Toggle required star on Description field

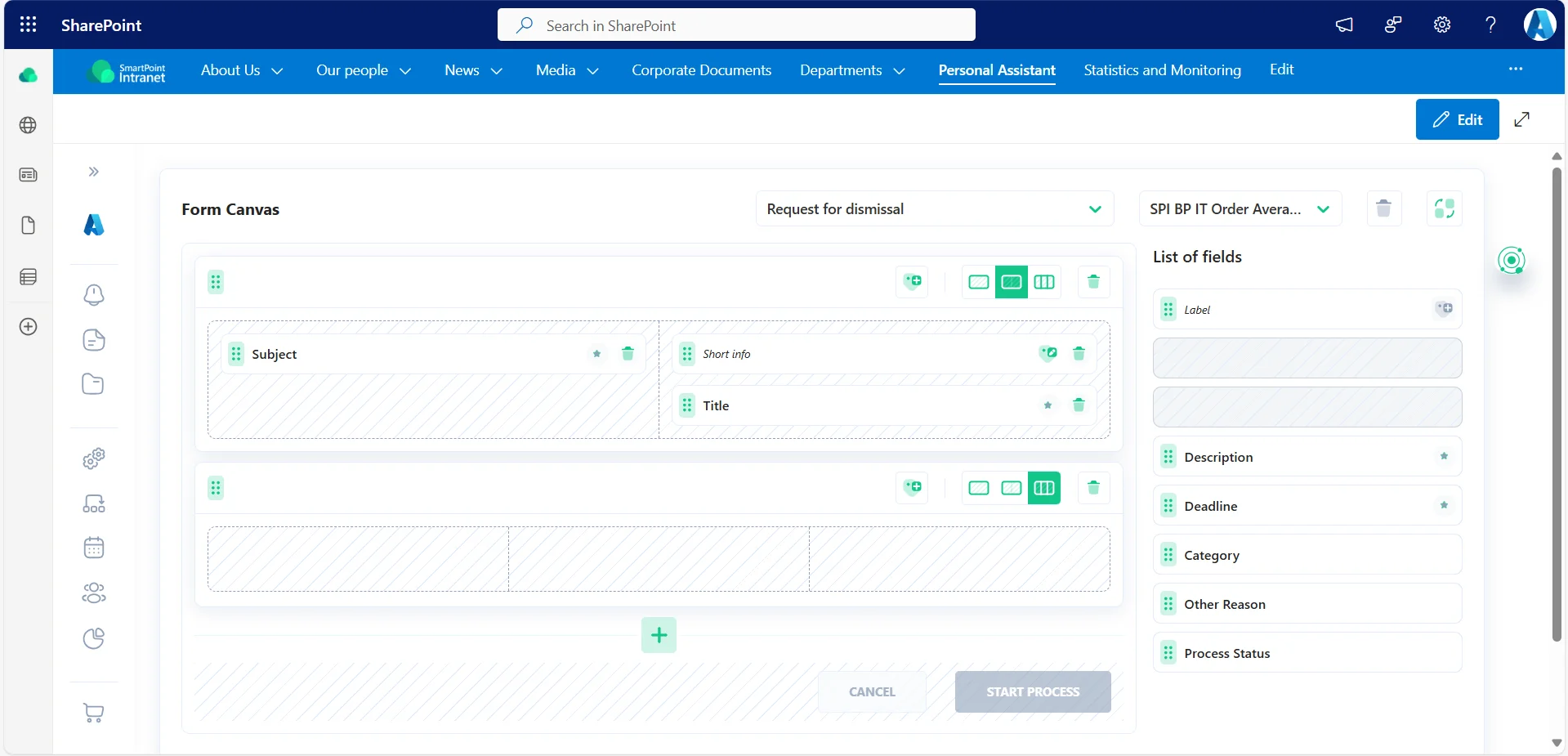(1444, 456)
